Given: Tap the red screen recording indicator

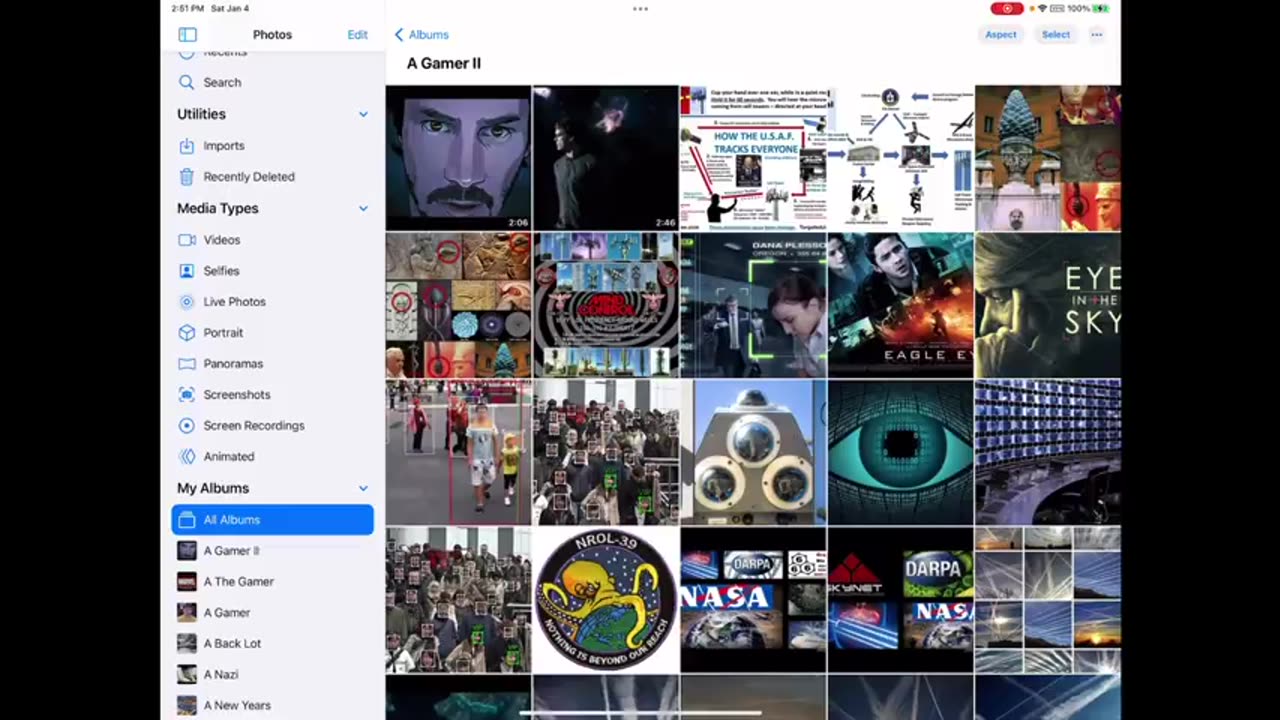Looking at the screenshot, I should coord(1007,8).
